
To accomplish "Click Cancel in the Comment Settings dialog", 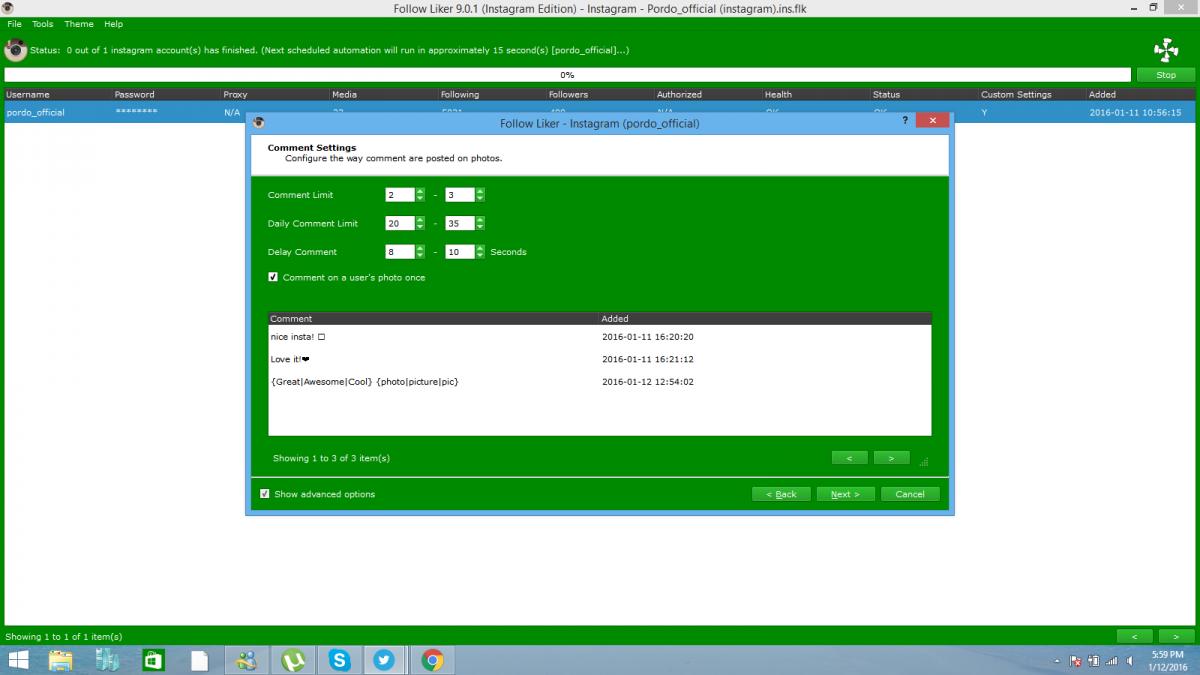I will (x=910, y=494).
